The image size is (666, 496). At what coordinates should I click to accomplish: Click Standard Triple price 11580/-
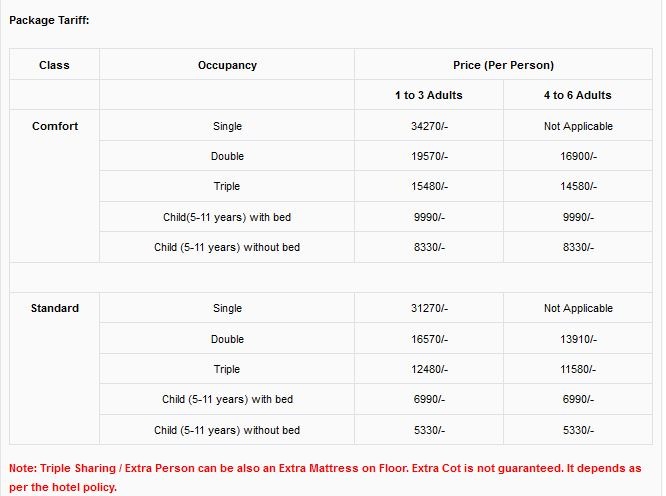point(578,369)
